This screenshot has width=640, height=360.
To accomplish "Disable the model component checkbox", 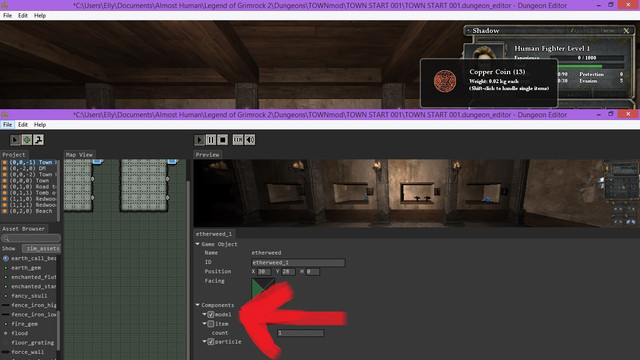I will [x=211, y=314].
